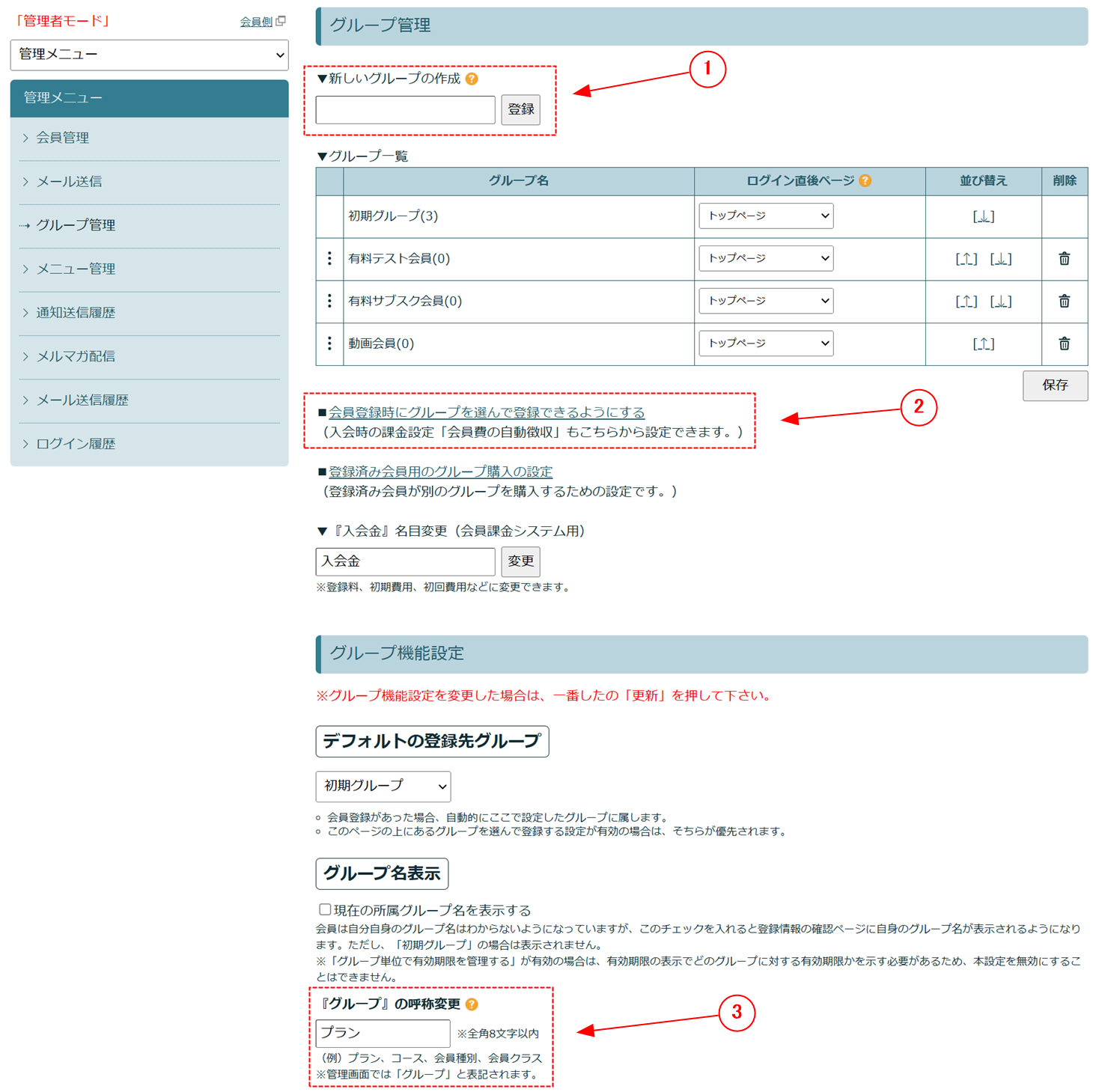
Task: Click 有料テスト会員(0) group name
Action: [x=399, y=259]
